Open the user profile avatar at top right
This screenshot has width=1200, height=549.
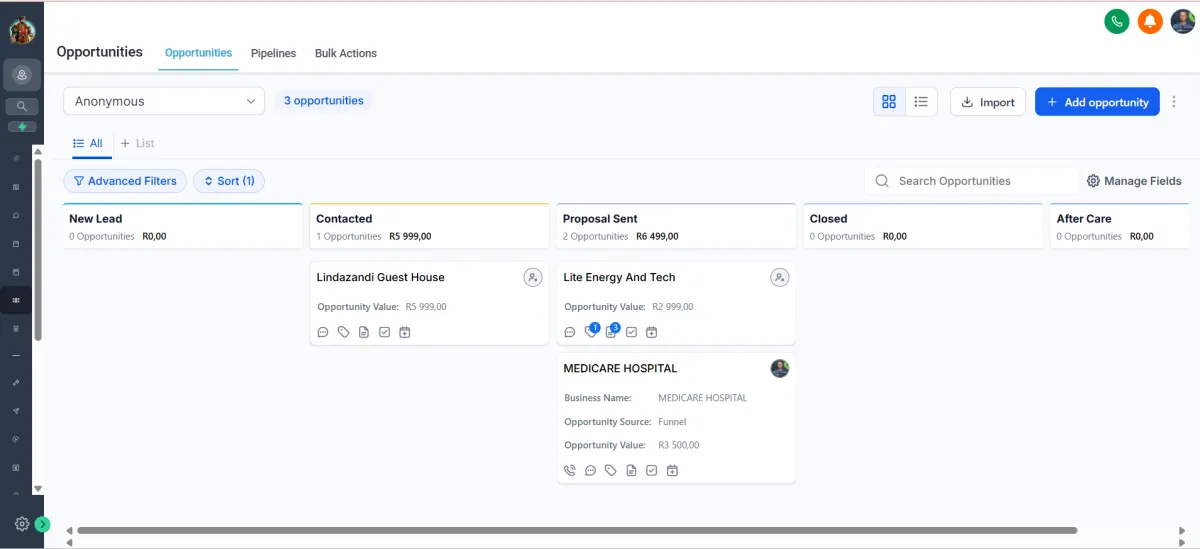[1183, 20]
